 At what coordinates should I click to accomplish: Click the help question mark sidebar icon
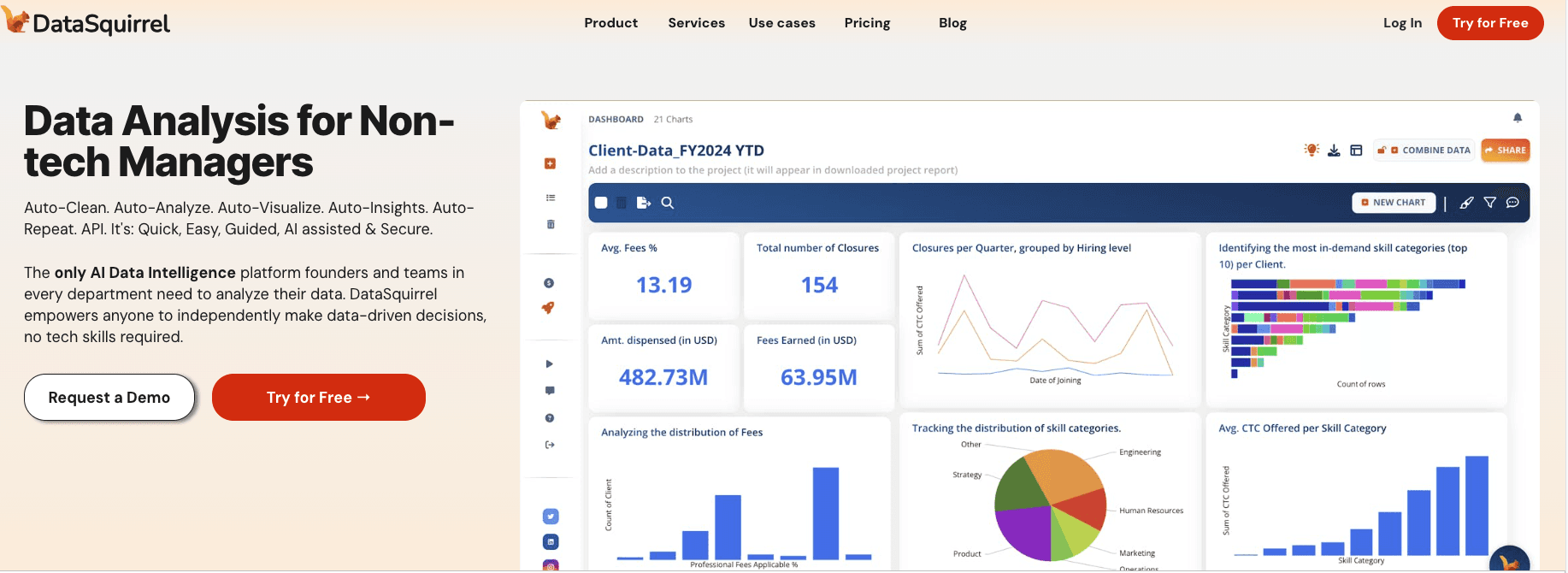tap(550, 418)
